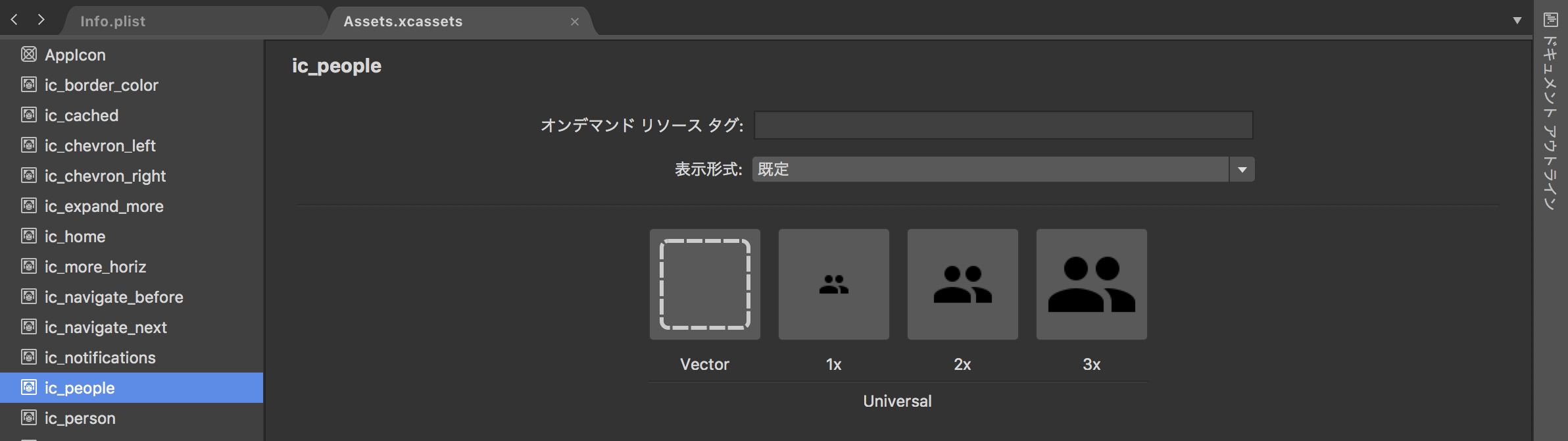Click the AppIcon asset icon
The image size is (1568, 441).
pyautogui.click(x=29, y=54)
